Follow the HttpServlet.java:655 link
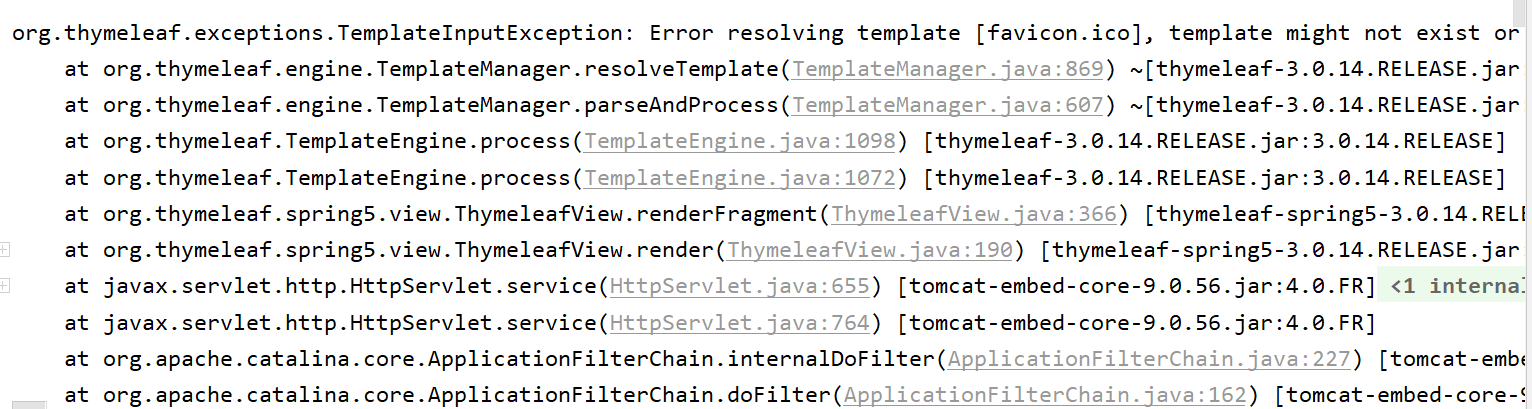The height and width of the screenshot is (409, 1532). pyautogui.click(x=739, y=287)
